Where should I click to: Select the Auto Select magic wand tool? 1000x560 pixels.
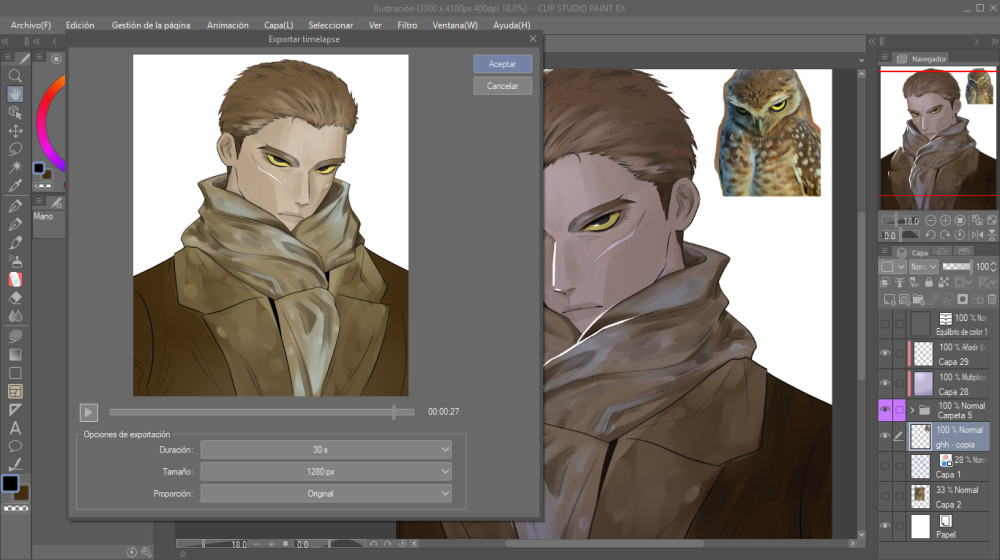pos(15,167)
